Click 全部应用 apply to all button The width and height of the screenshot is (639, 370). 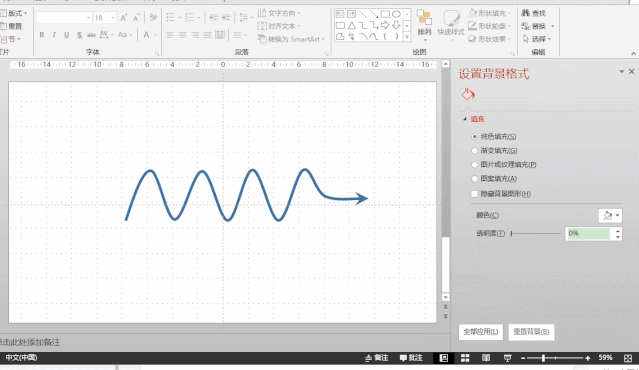click(481, 332)
